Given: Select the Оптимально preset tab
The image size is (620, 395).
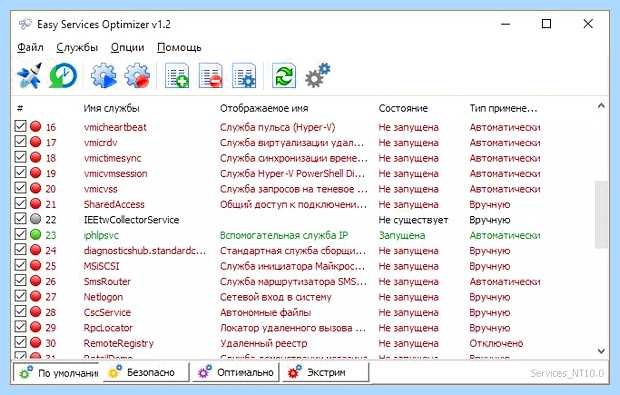Looking at the screenshot, I should click(236, 372).
